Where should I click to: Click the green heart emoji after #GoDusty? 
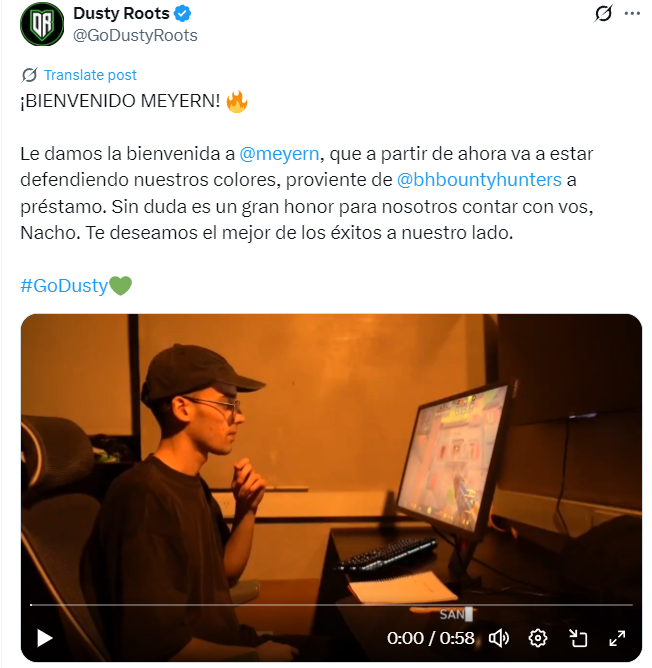[121, 285]
